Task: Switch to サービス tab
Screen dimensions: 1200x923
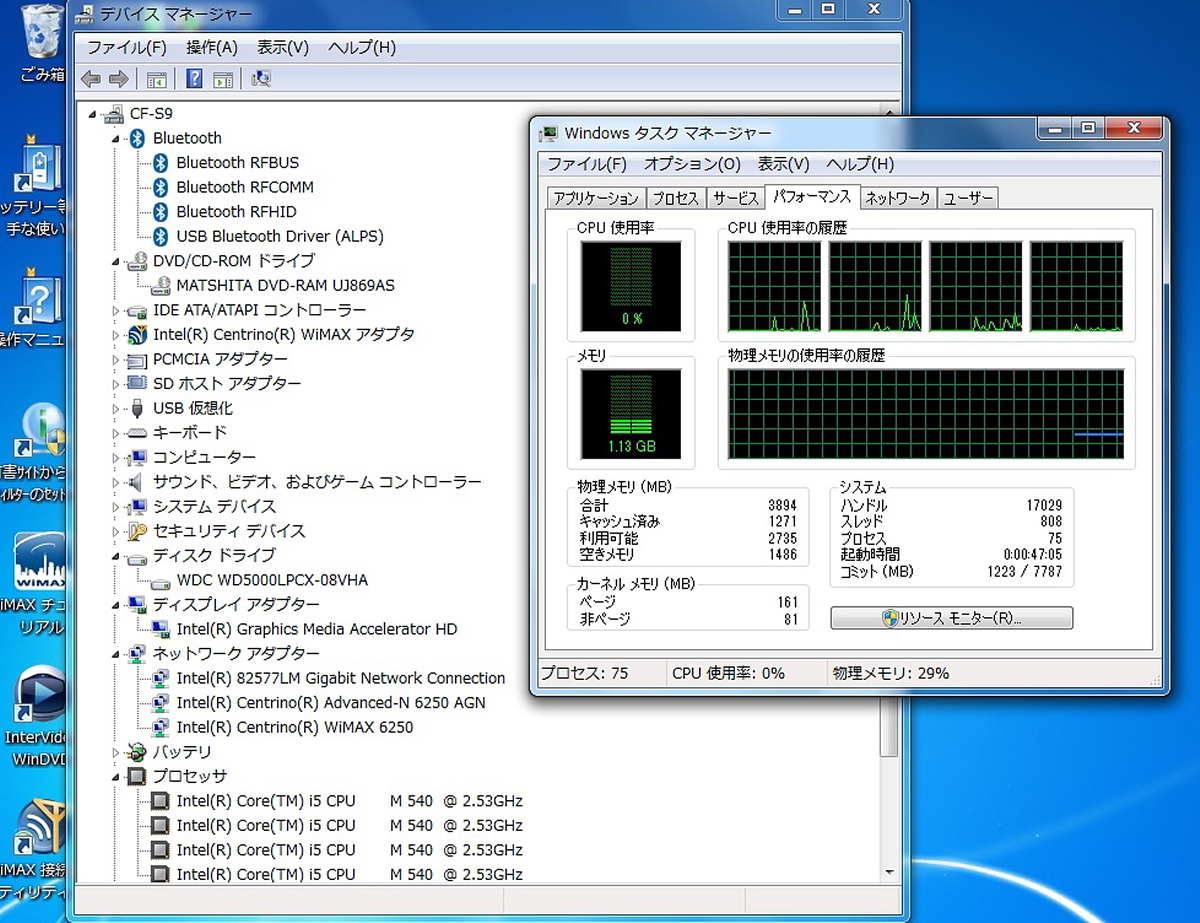Action: coord(736,198)
